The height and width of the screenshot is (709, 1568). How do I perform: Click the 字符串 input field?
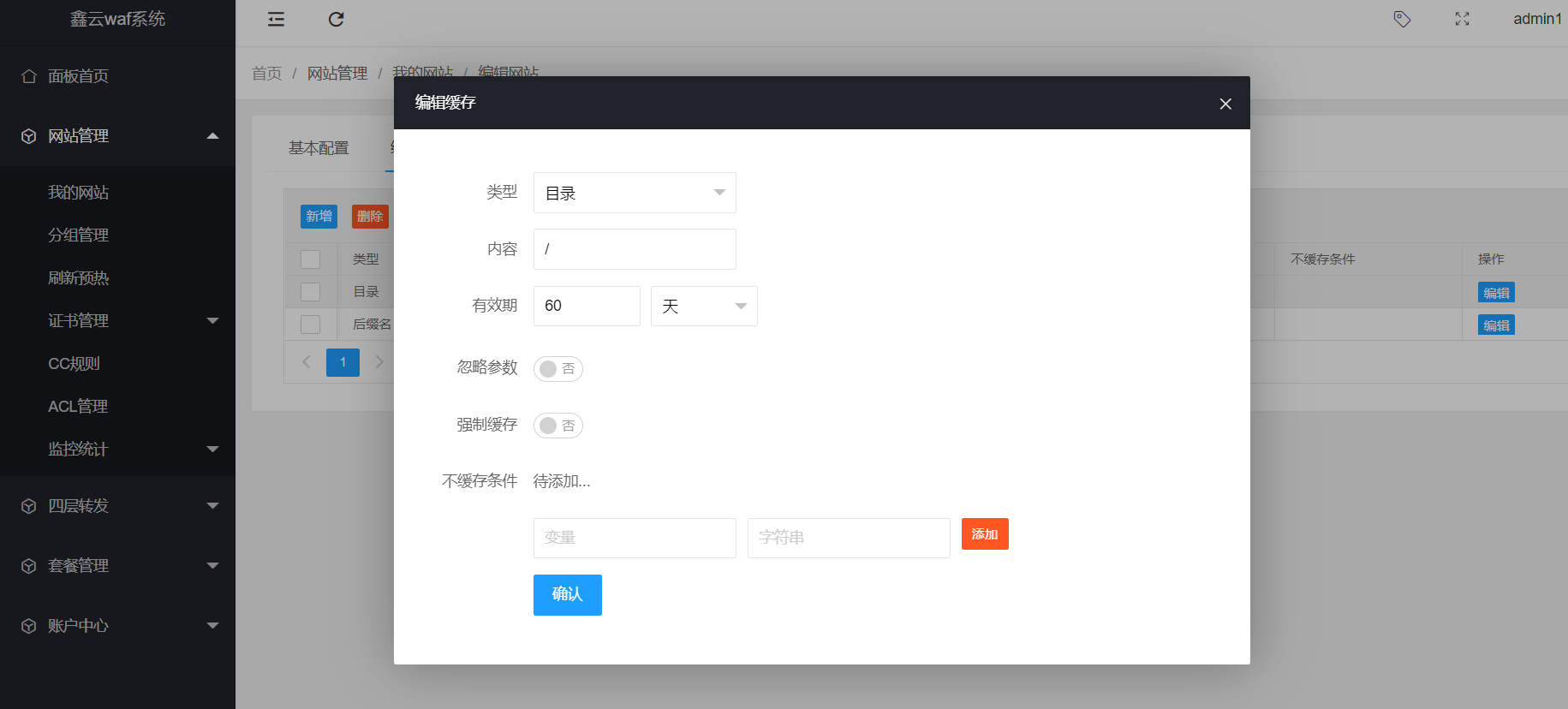pos(849,538)
